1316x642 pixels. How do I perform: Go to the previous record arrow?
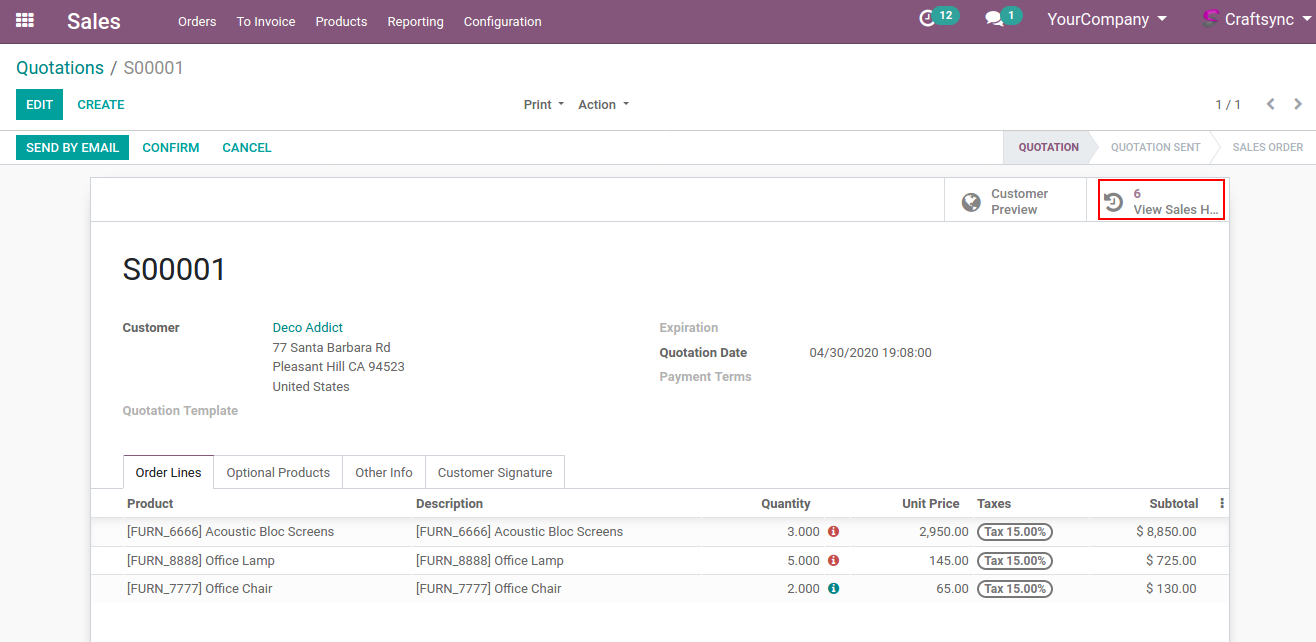[x=1270, y=104]
